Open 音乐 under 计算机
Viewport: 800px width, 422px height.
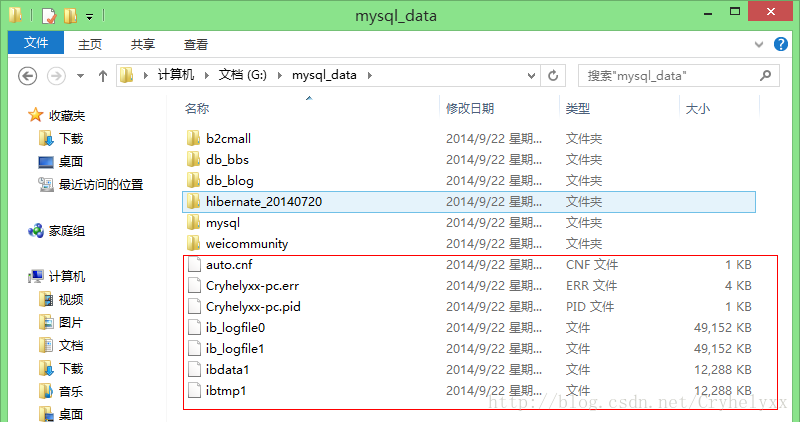click(61, 391)
